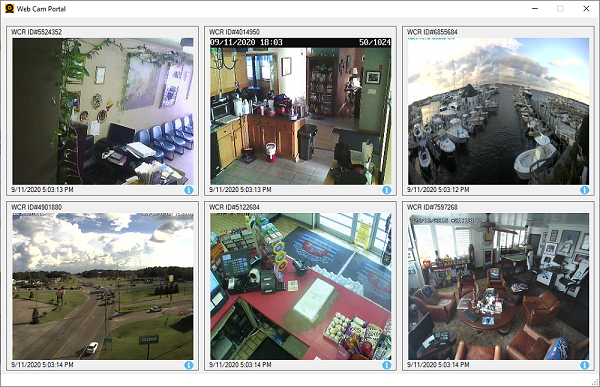Open info for webcam WCR ID#5524352
This screenshot has width=600, height=387.
tap(189, 190)
